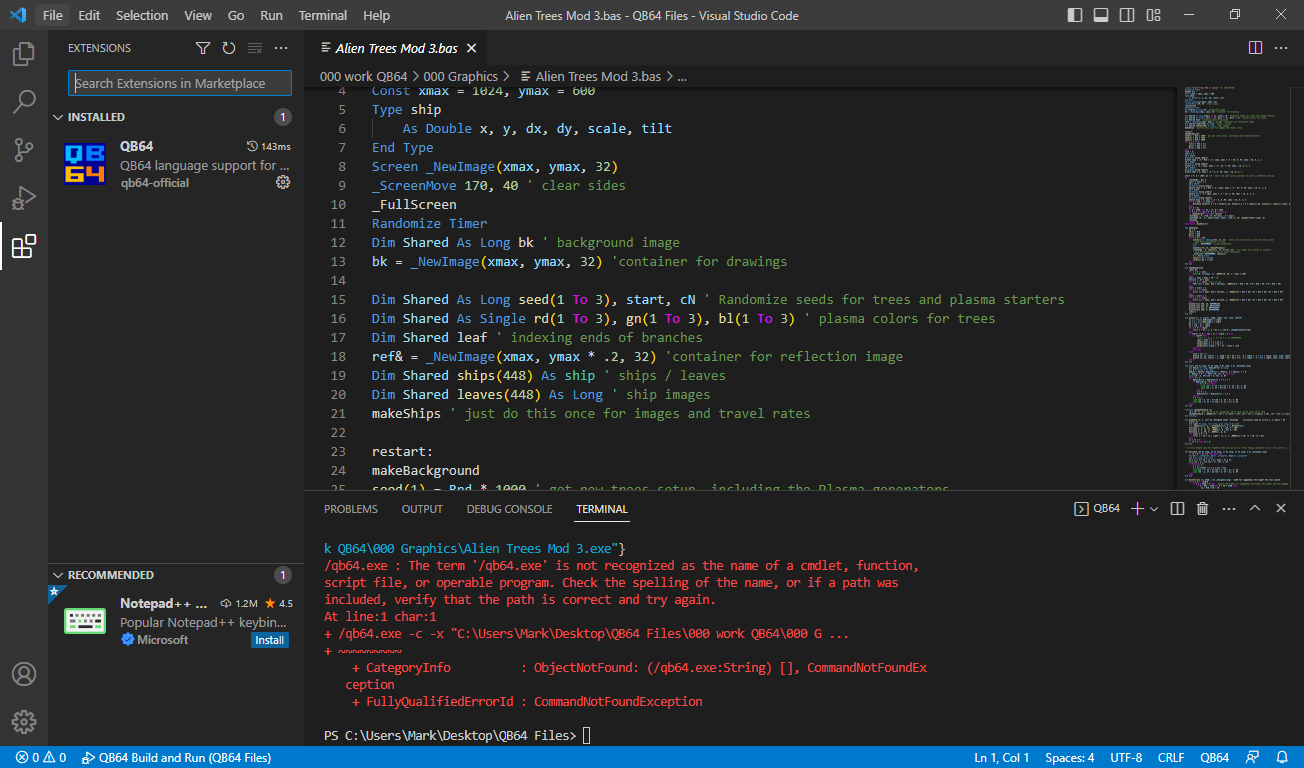This screenshot has height=768, width=1304.
Task: Add a new terminal with plus icon
Action: tap(1136, 509)
